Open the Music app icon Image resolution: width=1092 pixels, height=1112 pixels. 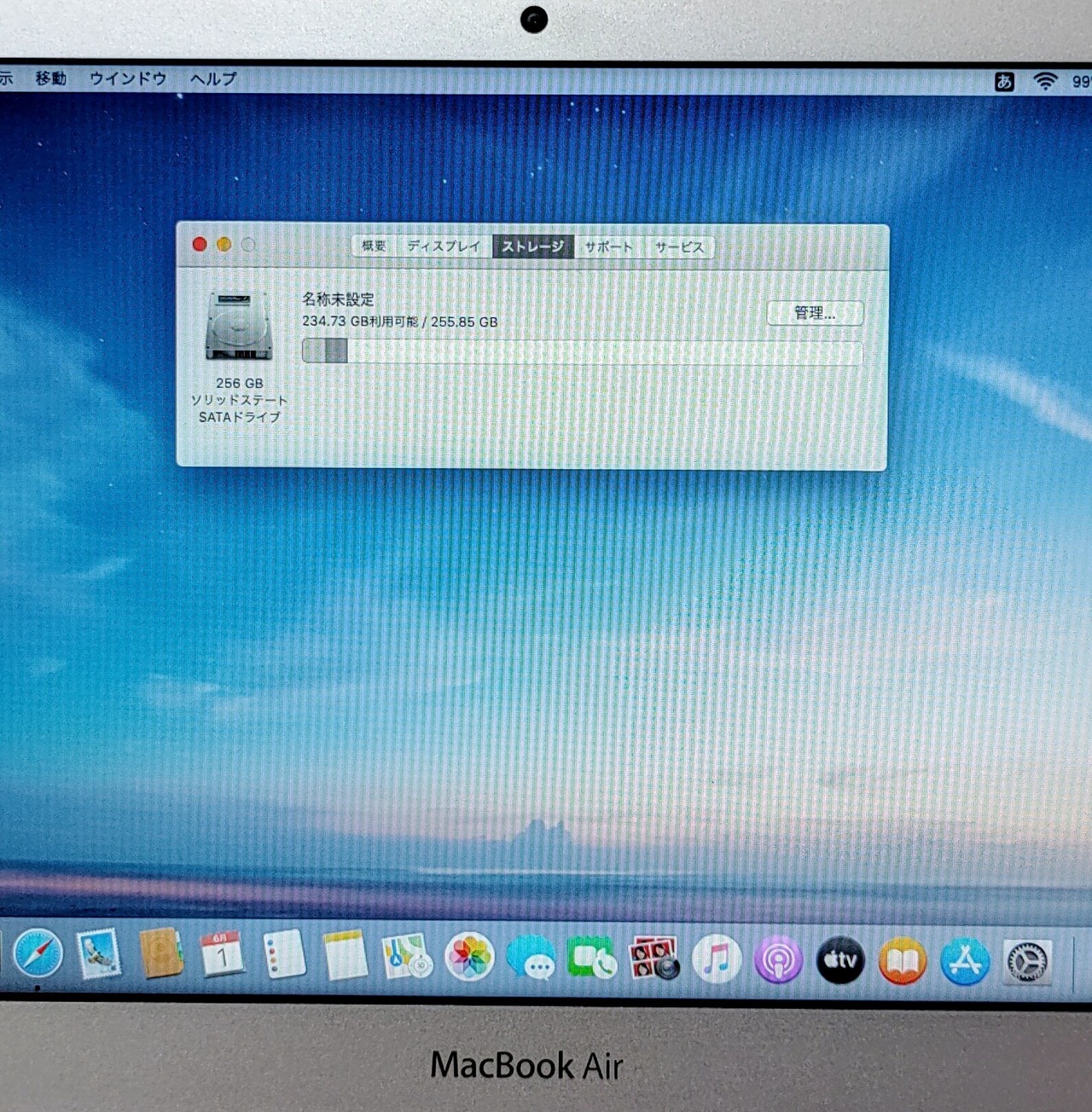coord(717,959)
